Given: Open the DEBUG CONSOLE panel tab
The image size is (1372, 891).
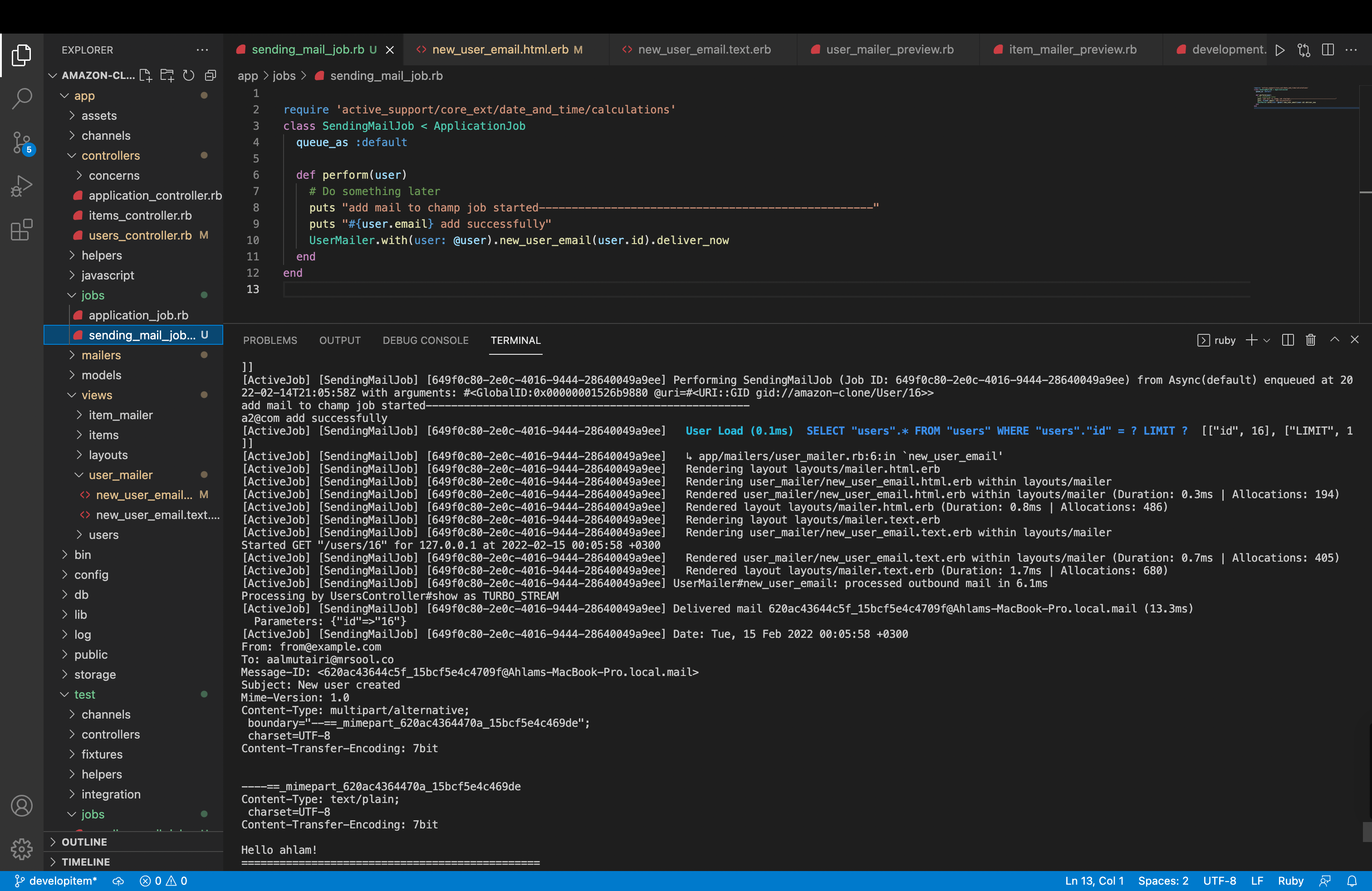Looking at the screenshot, I should pyautogui.click(x=426, y=340).
